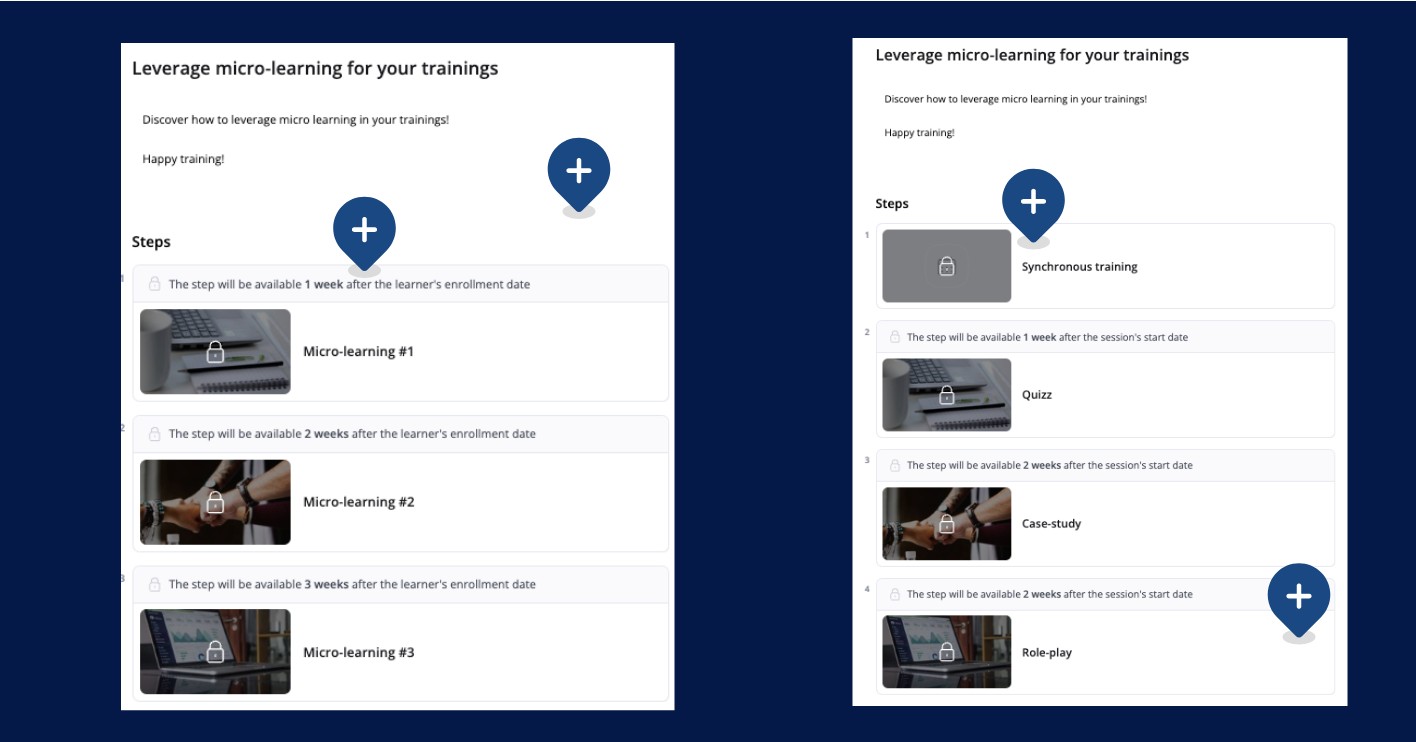The image size is (1416, 742).
Task: Click the lock icon on the Role-play thumbnail
Action: point(946,651)
